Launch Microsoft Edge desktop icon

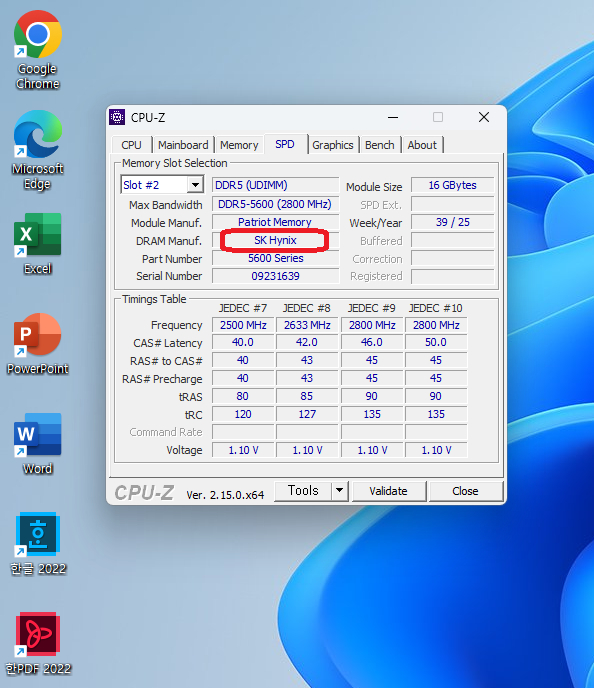38,149
